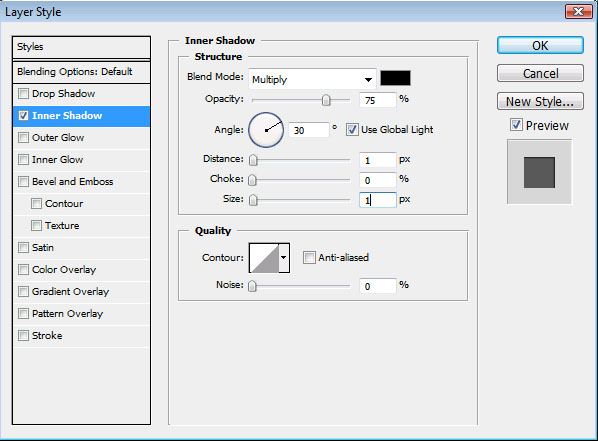Enable the Anti-aliased checkbox

[x=309, y=258]
